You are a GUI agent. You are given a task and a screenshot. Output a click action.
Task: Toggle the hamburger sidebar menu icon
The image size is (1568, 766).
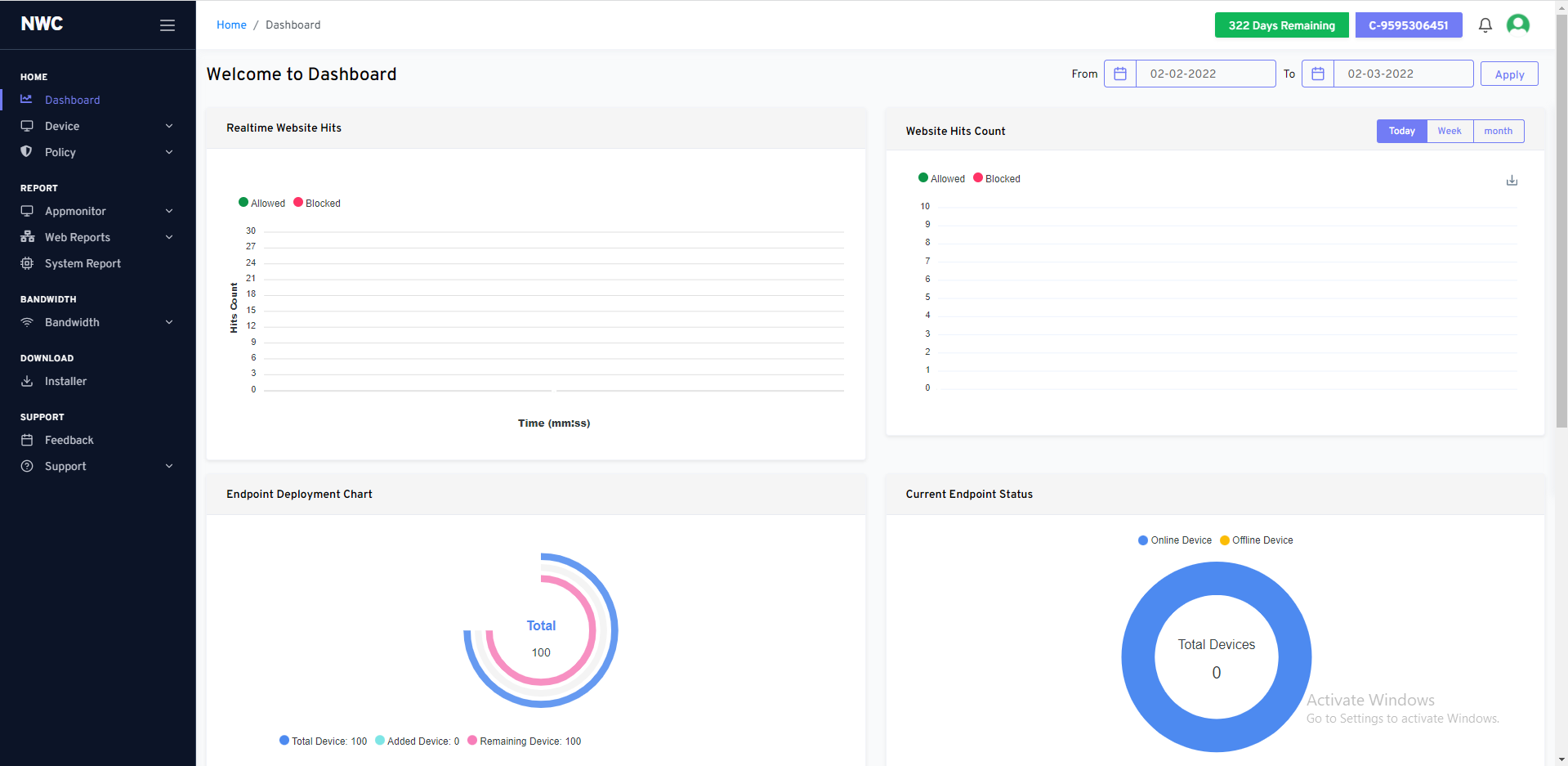tap(168, 25)
